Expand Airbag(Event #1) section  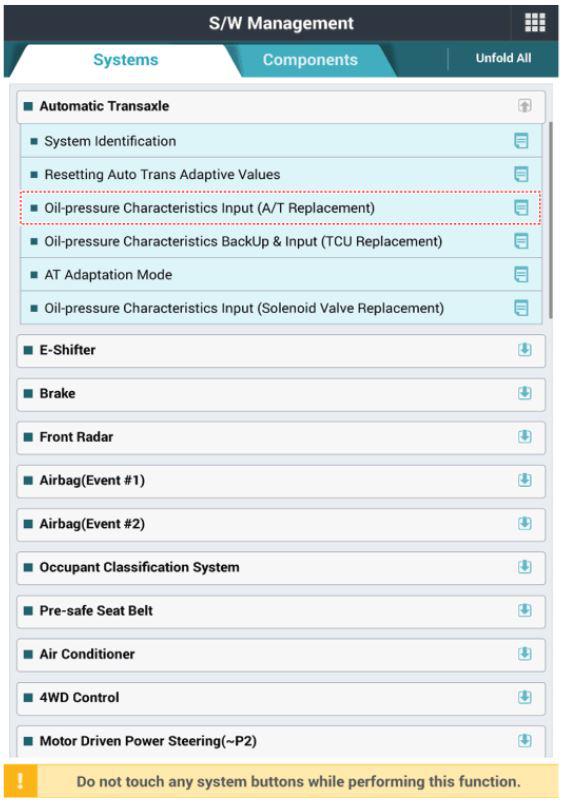[525, 480]
